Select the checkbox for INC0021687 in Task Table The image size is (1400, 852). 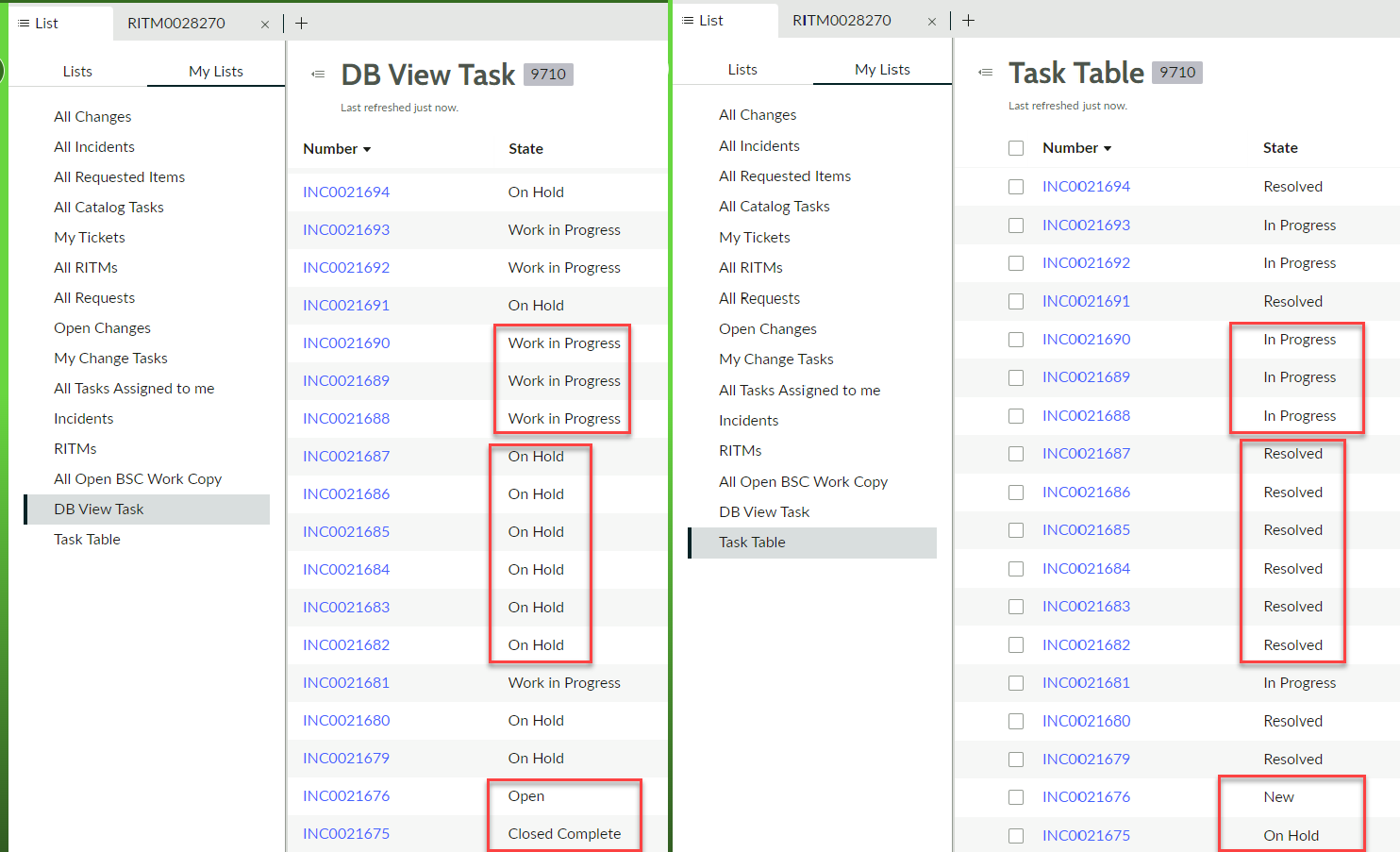tap(1016, 454)
